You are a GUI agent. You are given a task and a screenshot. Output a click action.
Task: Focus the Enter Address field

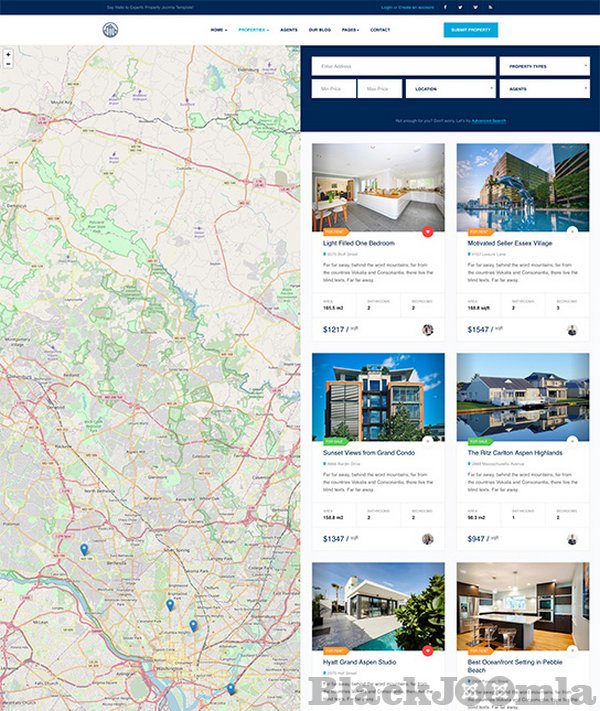pos(403,66)
